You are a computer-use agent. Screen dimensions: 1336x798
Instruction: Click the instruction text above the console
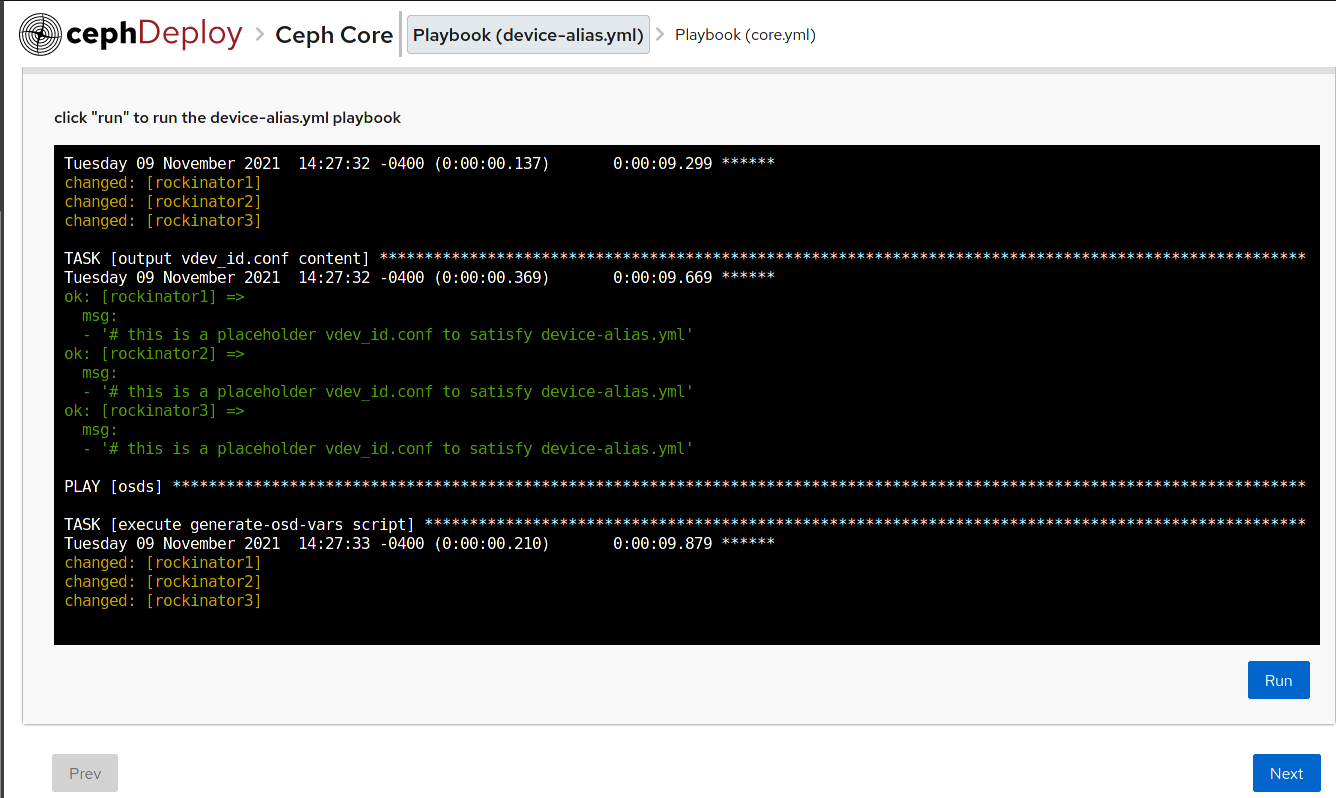tap(227, 117)
